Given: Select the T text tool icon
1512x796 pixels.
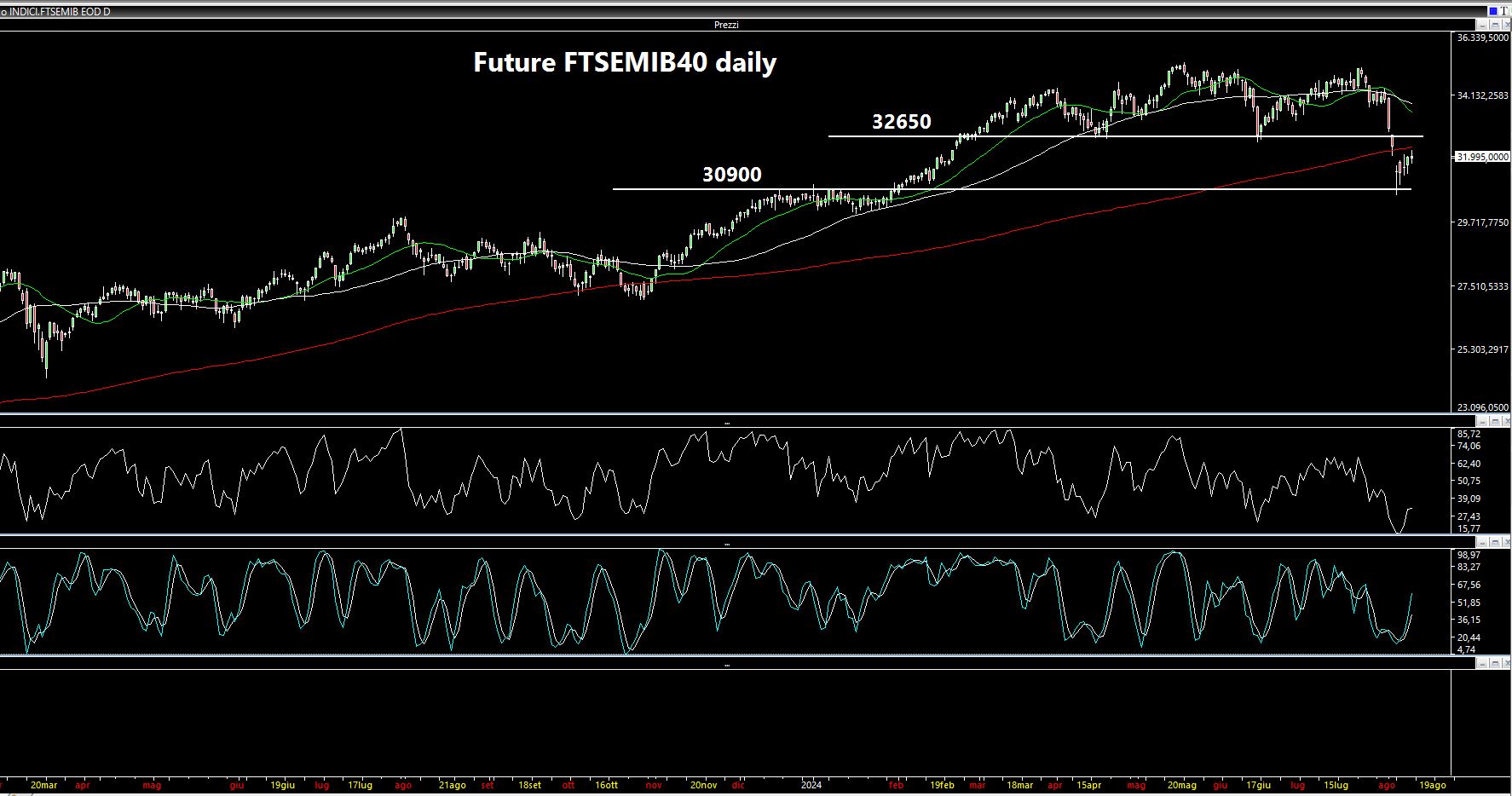Looking at the screenshot, I should 1504,11.
